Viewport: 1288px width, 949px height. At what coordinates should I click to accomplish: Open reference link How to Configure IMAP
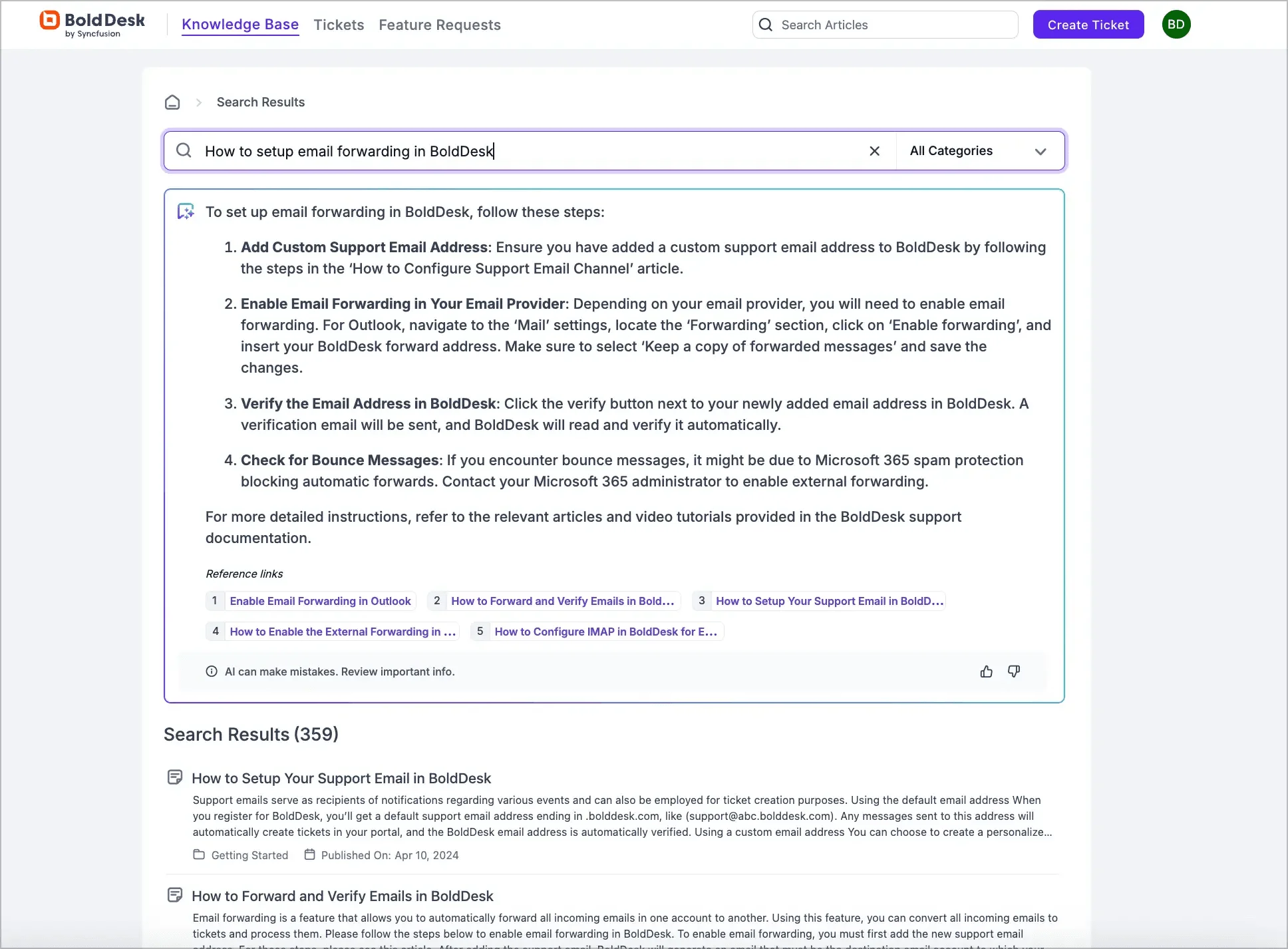(605, 632)
